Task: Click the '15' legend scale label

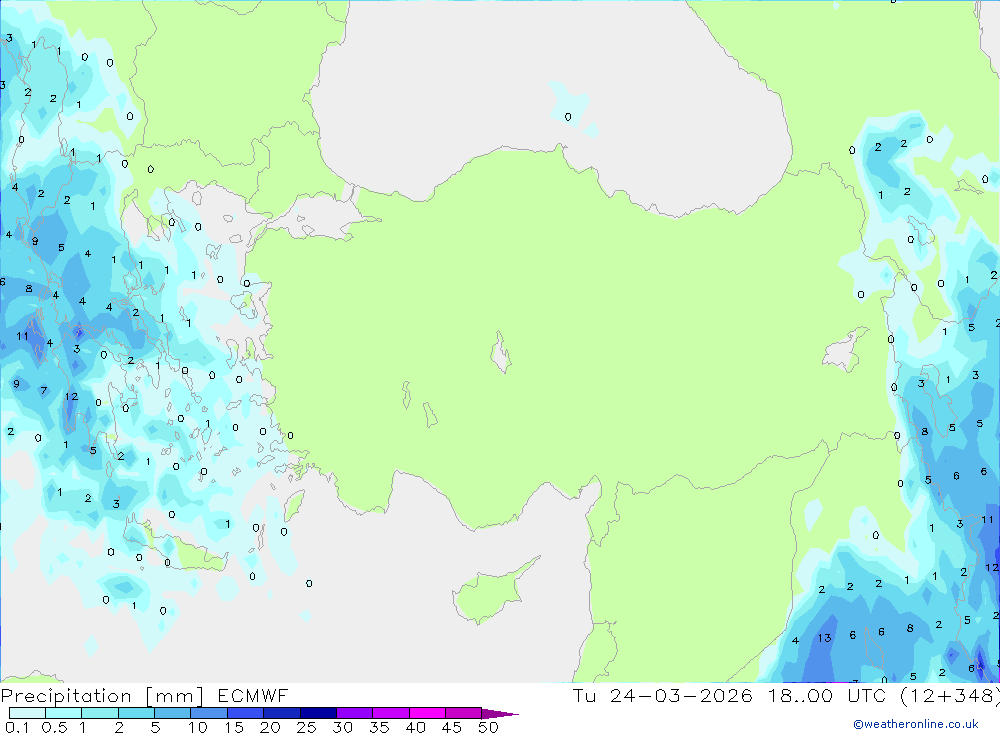Action: tap(234, 727)
